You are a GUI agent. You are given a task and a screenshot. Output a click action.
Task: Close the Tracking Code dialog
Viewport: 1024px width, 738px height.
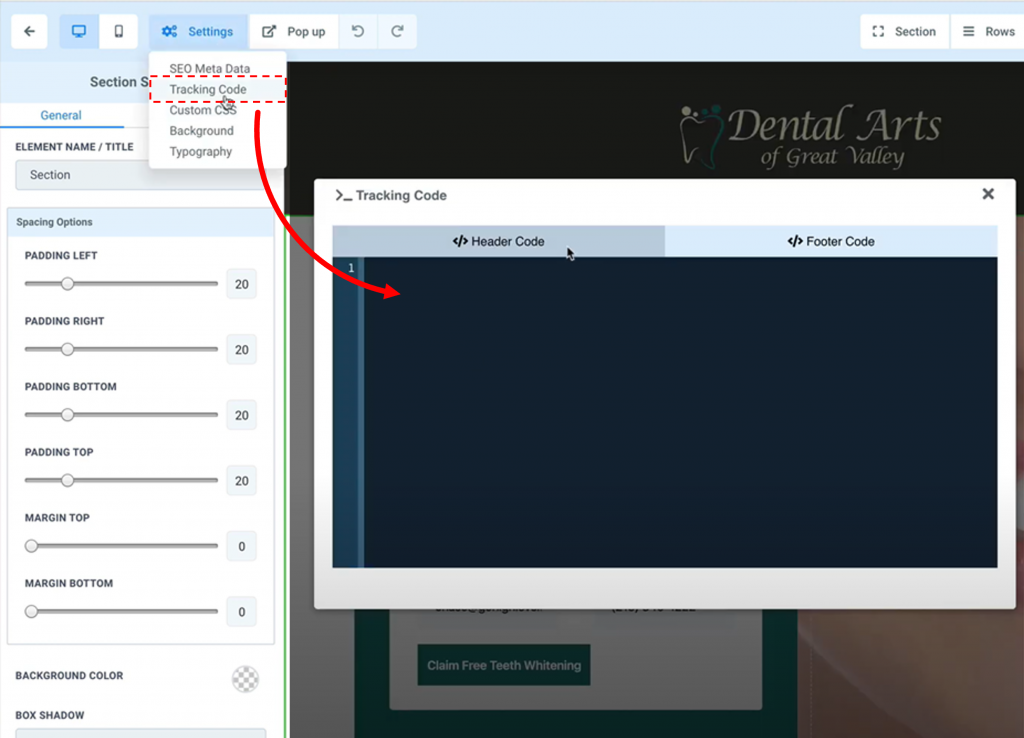point(988,194)
